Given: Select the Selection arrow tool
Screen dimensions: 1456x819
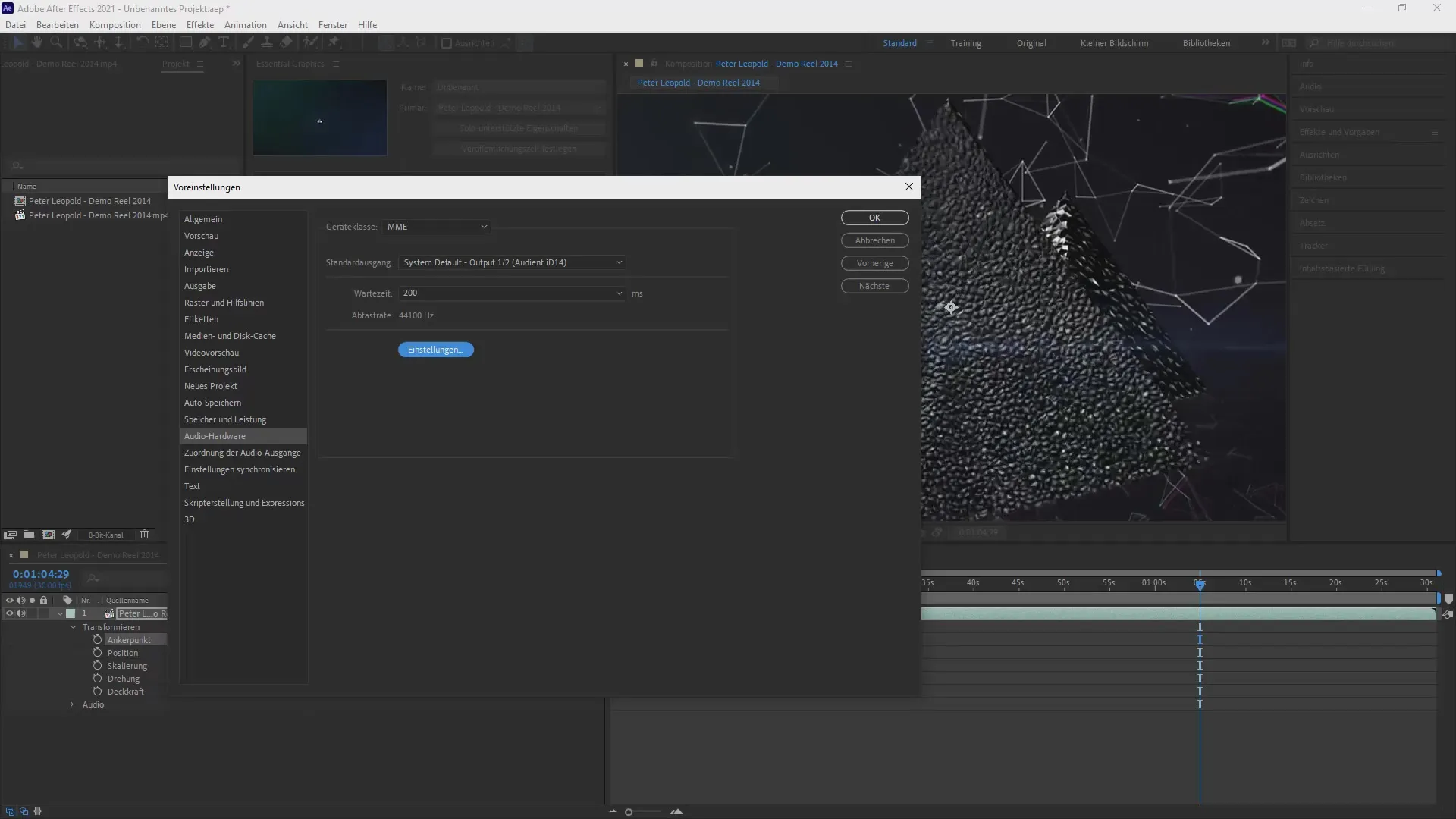Looking at the screenshot, I should point(18,43).
